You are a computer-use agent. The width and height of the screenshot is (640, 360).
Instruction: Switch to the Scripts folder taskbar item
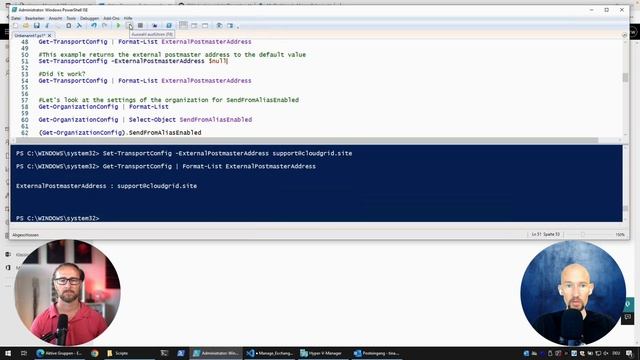(130, 353)
